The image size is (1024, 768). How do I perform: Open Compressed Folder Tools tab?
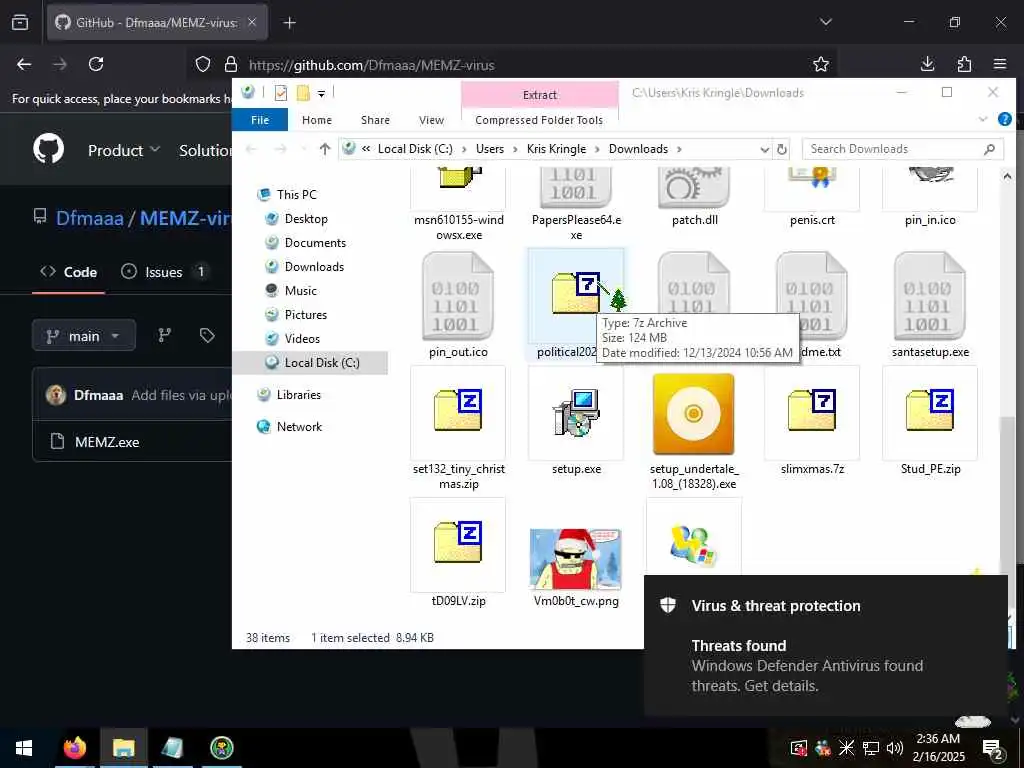tap(539, 120)
